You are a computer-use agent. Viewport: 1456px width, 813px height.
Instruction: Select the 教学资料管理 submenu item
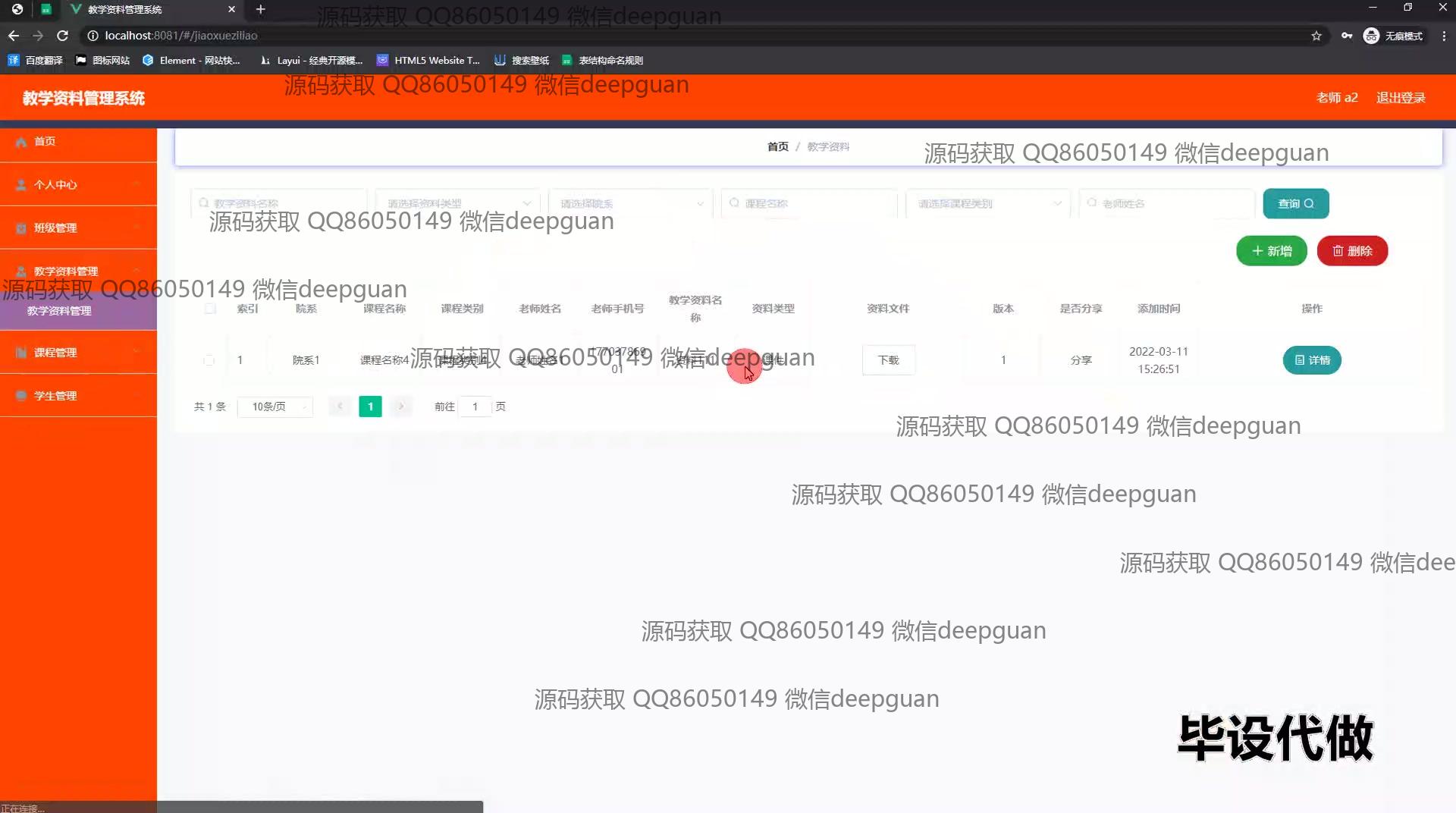61,310
